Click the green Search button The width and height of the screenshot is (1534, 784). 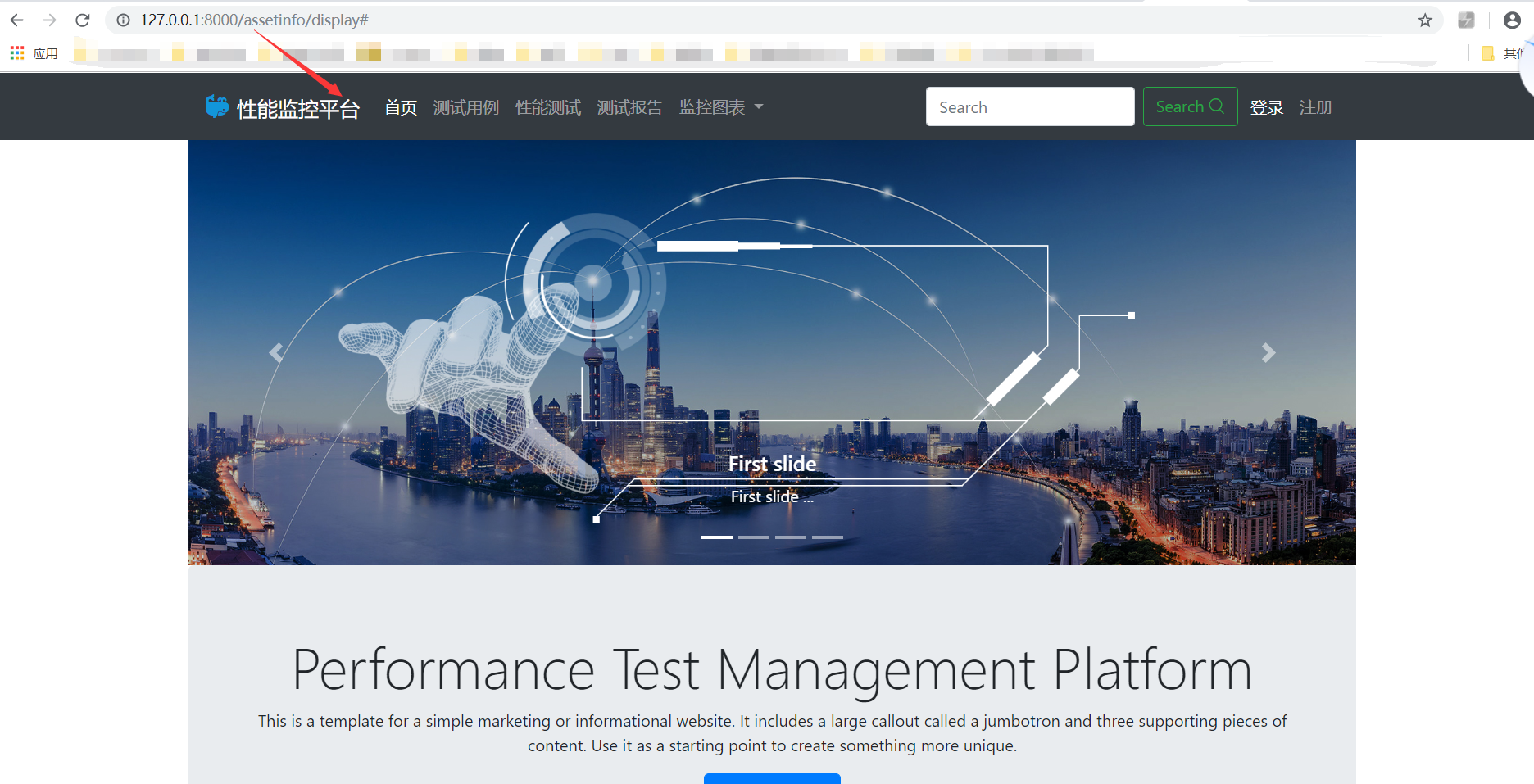[1190, 106]
